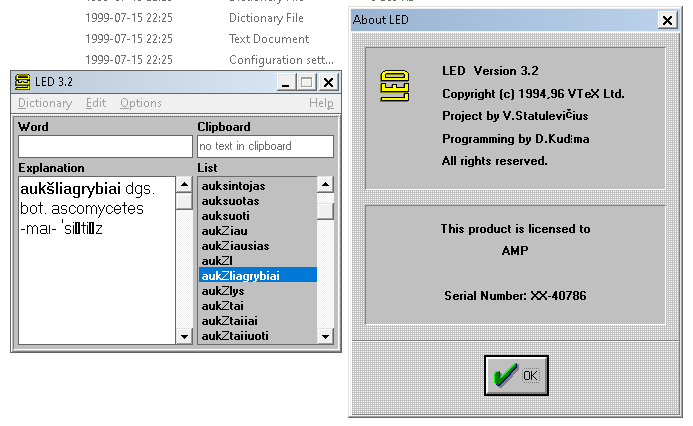Viewport: 693px width, 426px height.
Task: Select 'aukZtaiiuoti' in the List
Action: click(258, 336)
